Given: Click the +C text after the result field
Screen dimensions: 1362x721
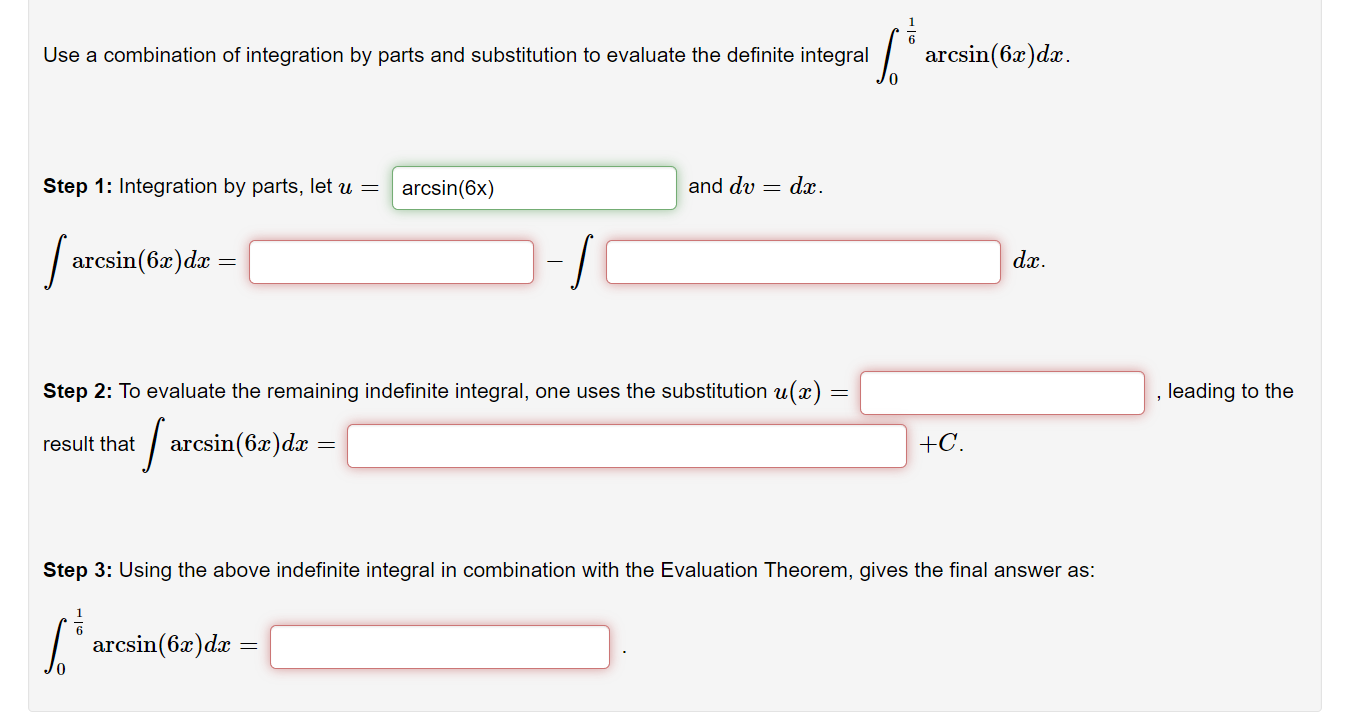Looking at the screenshot, I should (941, 446).
